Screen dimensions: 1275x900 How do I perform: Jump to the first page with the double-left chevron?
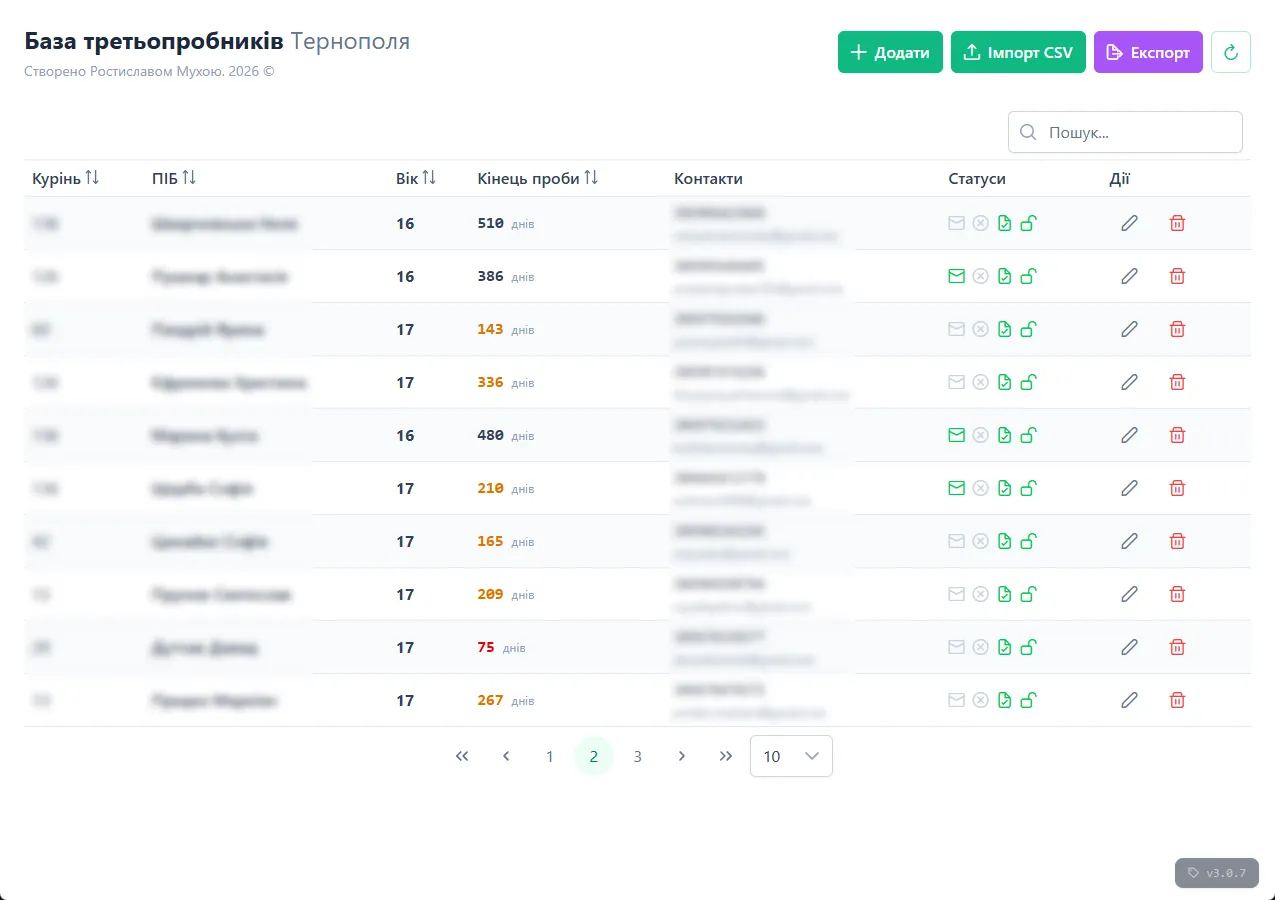[x=462, y=756]
